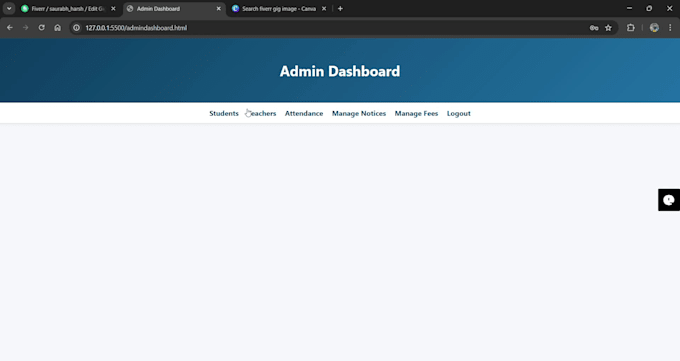Close the Admin Dashboard tab
Image resolution: width=680 pixels, height=361 pixels.
point(219,9)
